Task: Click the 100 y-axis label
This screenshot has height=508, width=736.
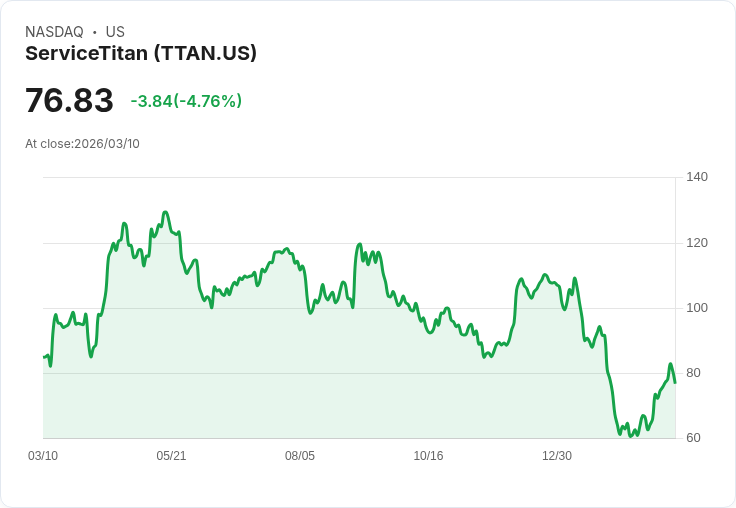Action: pos(697,308)
